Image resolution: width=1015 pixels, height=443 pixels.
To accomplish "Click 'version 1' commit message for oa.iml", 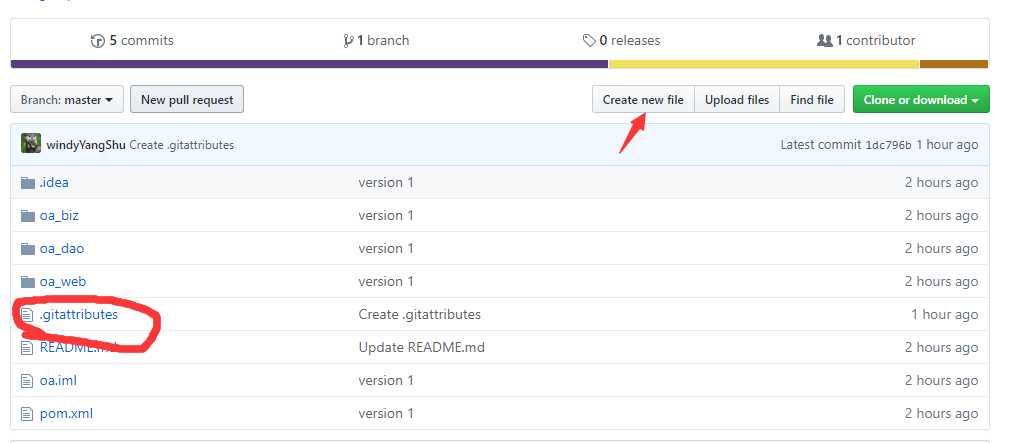I will coord(386,381).
